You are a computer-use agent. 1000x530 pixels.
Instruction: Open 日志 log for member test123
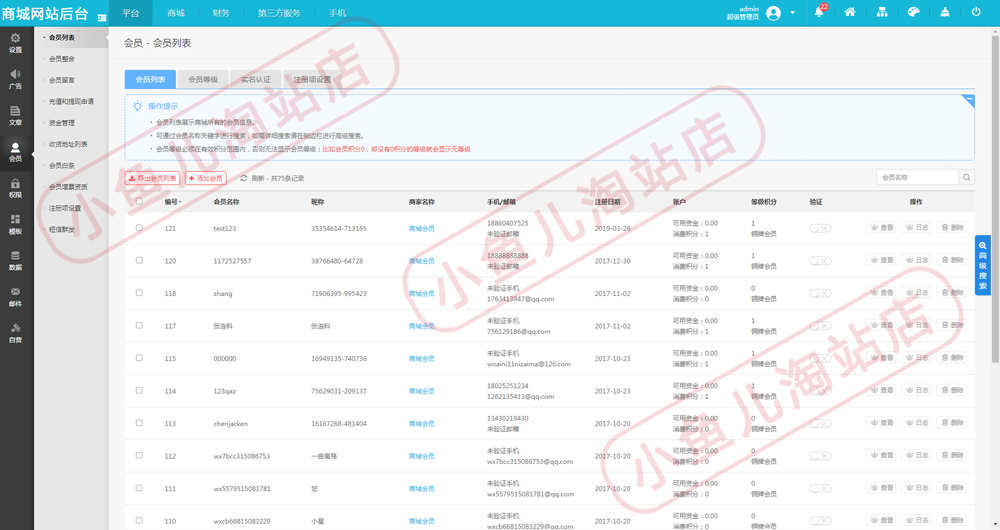[x=917, y=228]
